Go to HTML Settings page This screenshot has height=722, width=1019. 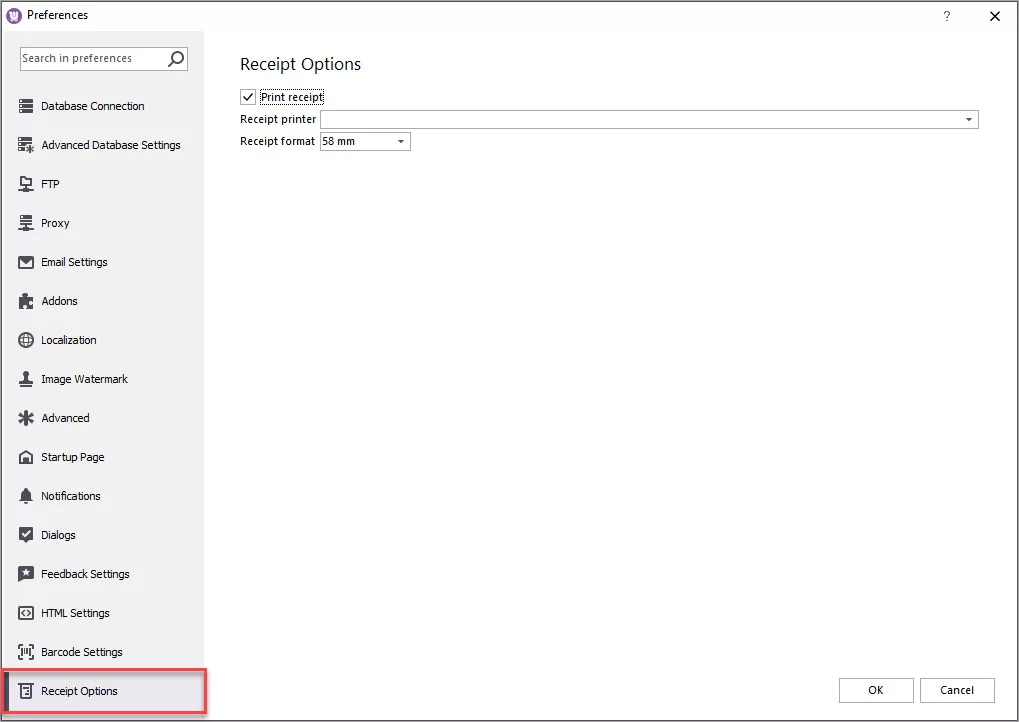(75, 613)
